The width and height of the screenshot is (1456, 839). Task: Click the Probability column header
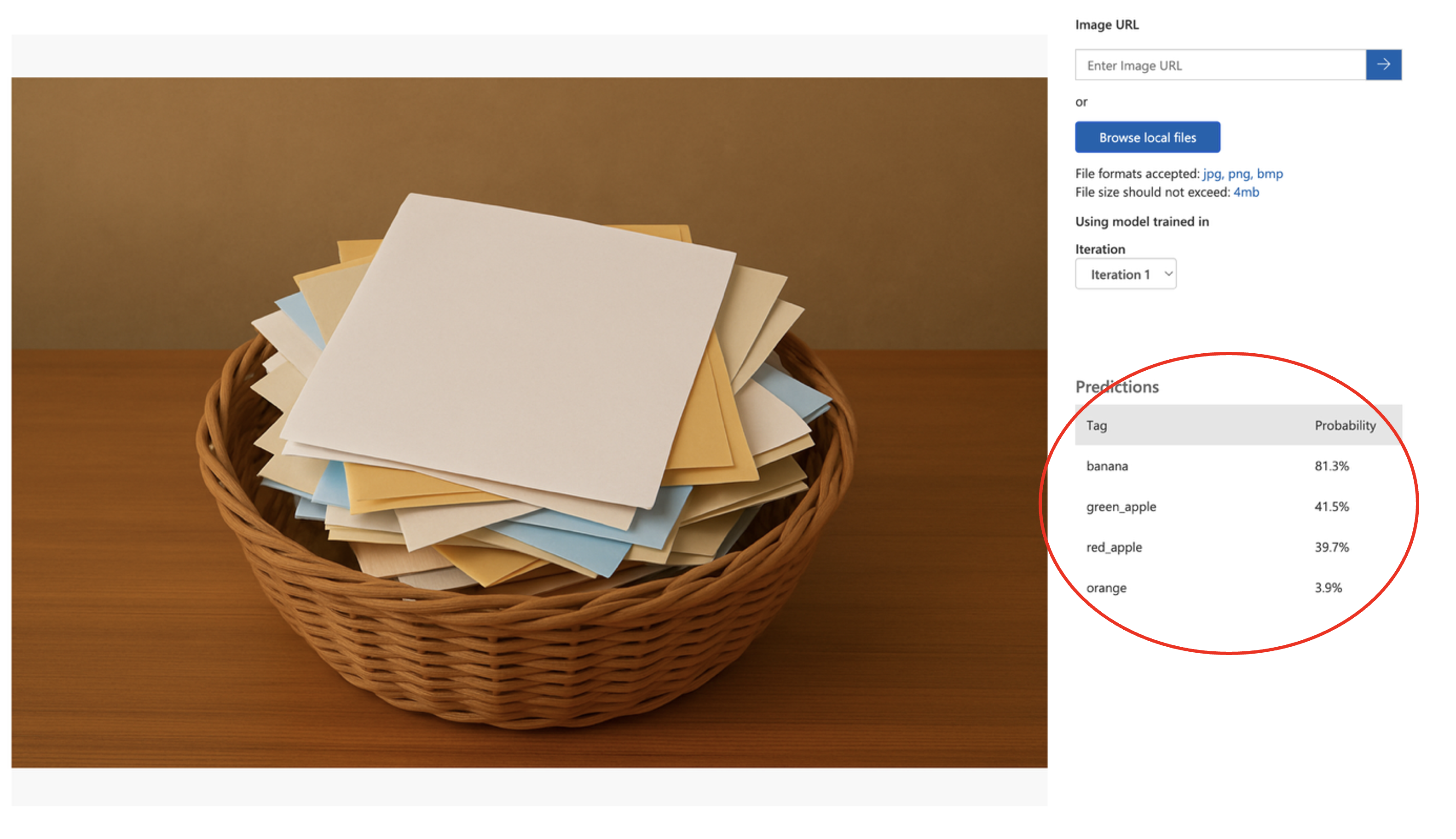coord(1345,425)
